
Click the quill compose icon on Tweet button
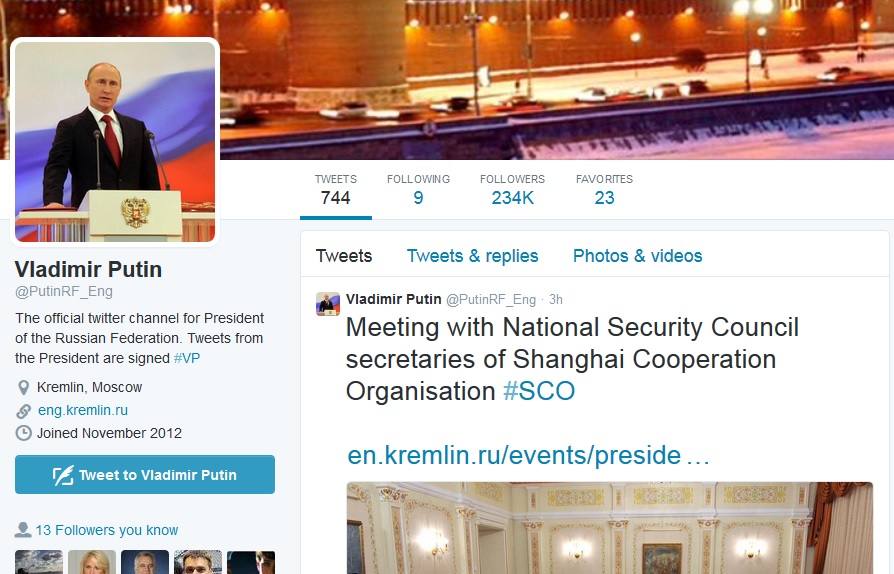pyautogui.click(x=63, y=475)
